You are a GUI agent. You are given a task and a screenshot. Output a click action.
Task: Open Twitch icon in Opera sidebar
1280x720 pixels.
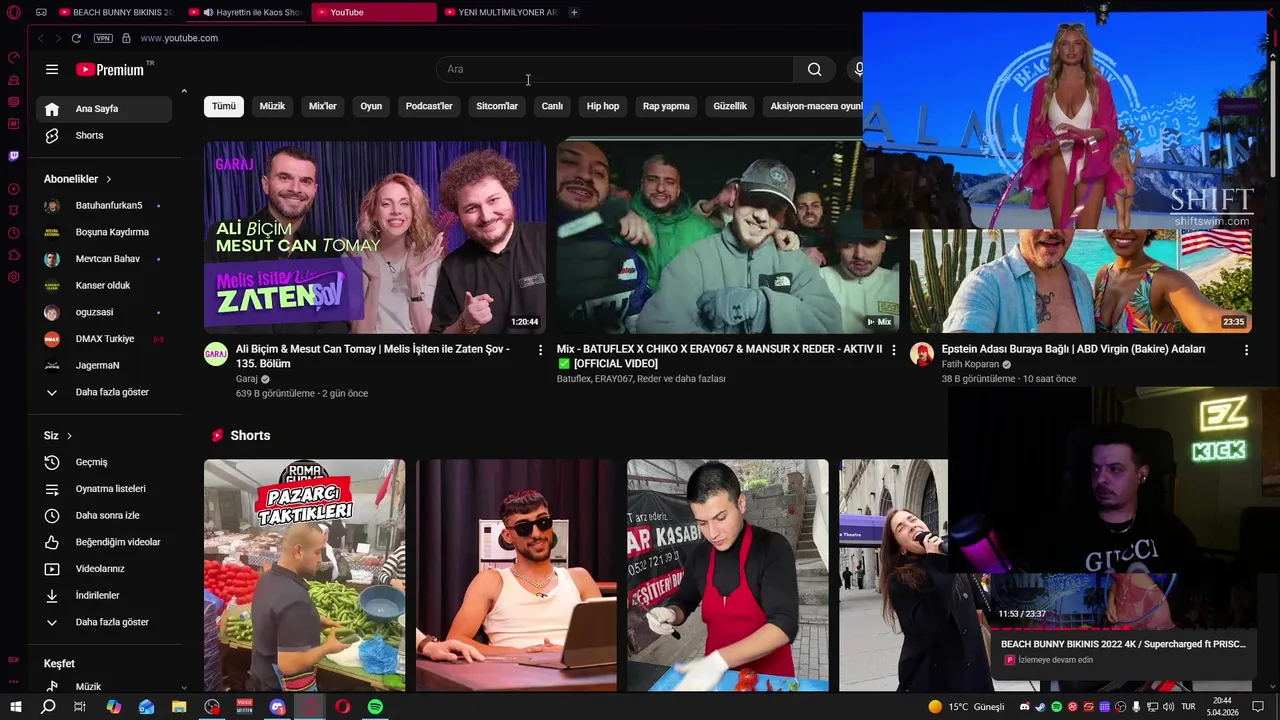coord(14,156)
